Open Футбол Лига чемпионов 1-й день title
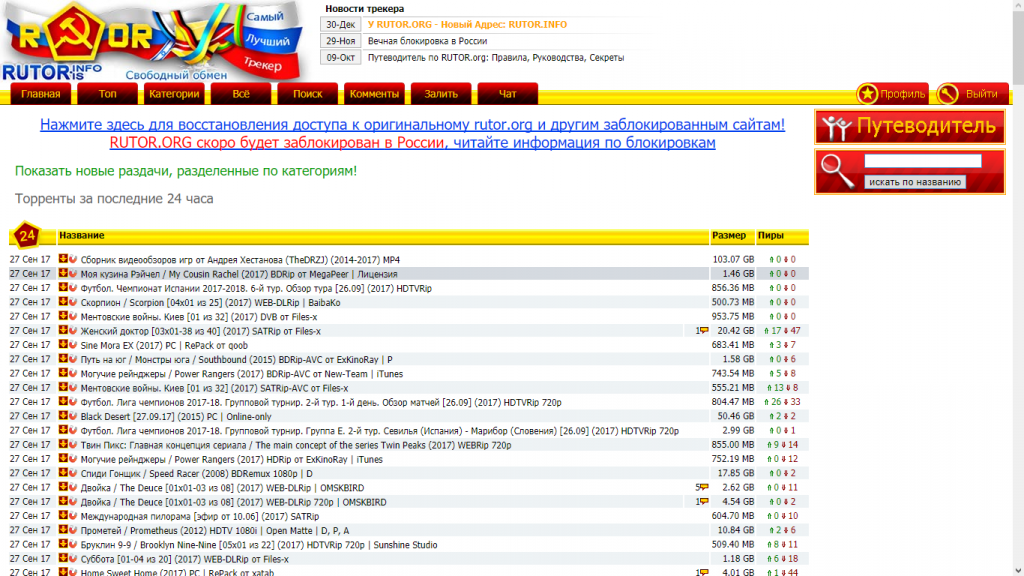 click(321, 402)
